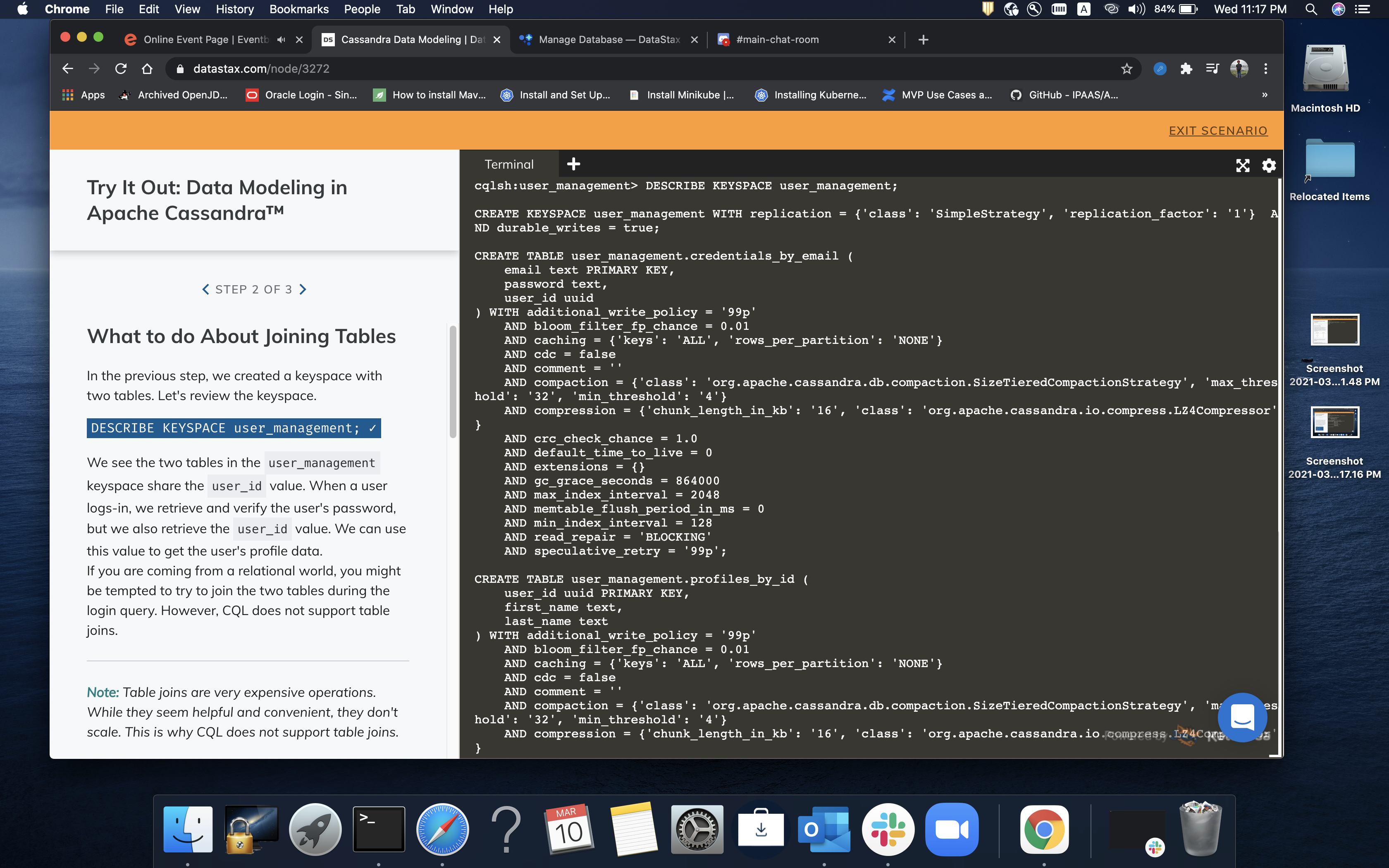Toggle the reading list panel icon
This screenshot has height=868, width=1389.
point(1213,68)
